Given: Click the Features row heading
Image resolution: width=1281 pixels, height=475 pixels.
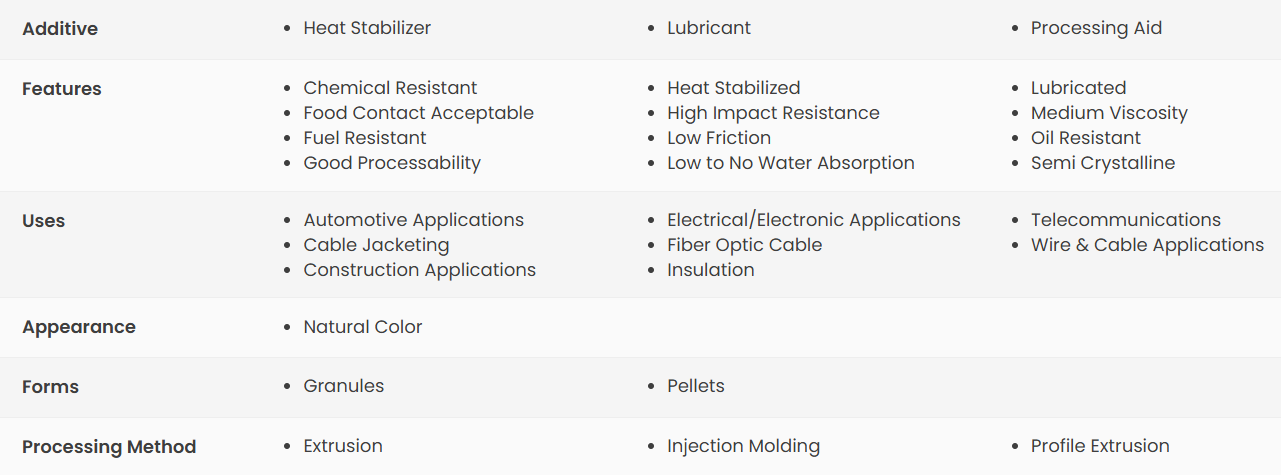Looking at the screenshot, I should coord(62,89).
